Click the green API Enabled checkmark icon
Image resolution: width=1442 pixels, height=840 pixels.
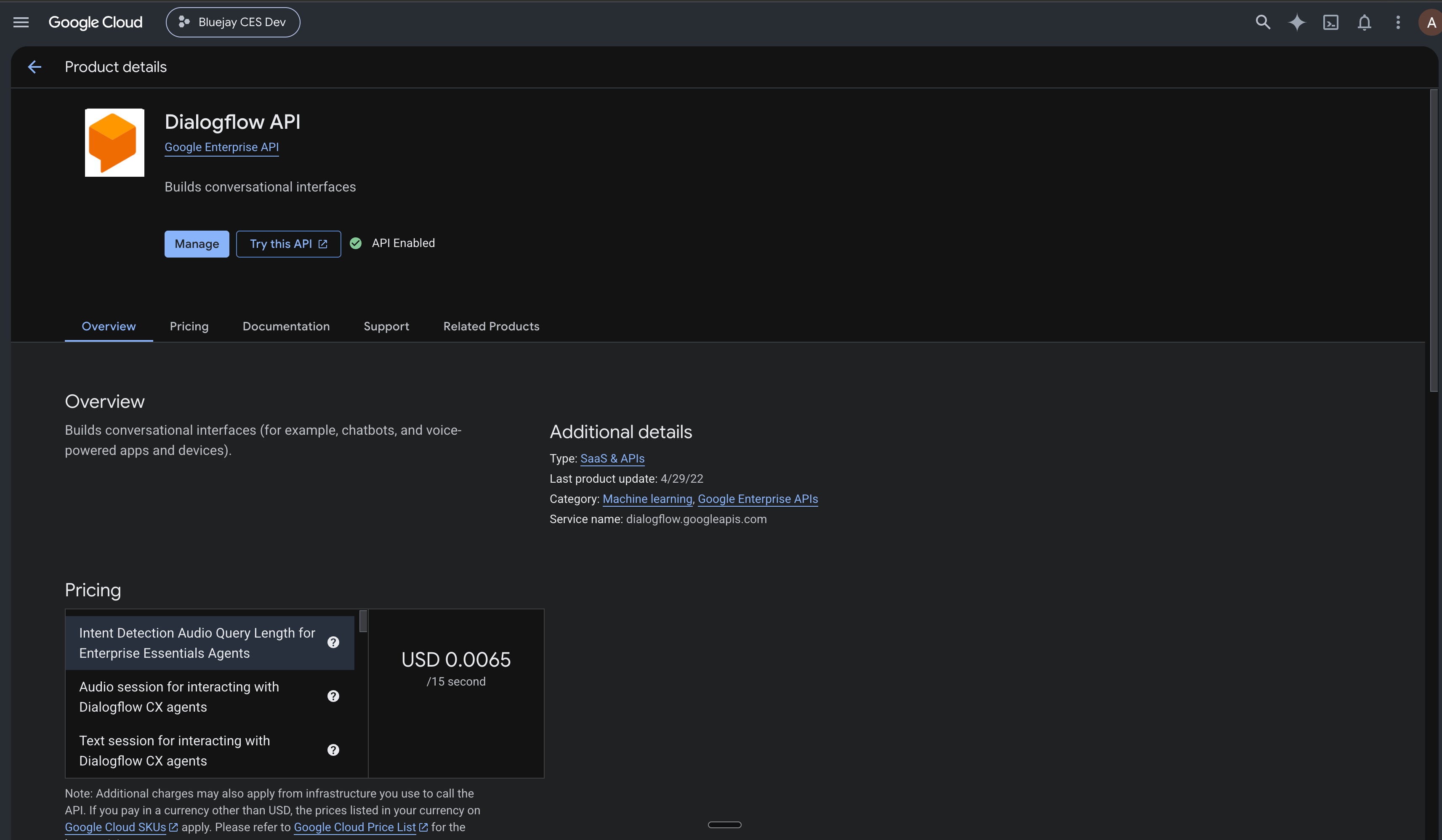pos(355,243)
